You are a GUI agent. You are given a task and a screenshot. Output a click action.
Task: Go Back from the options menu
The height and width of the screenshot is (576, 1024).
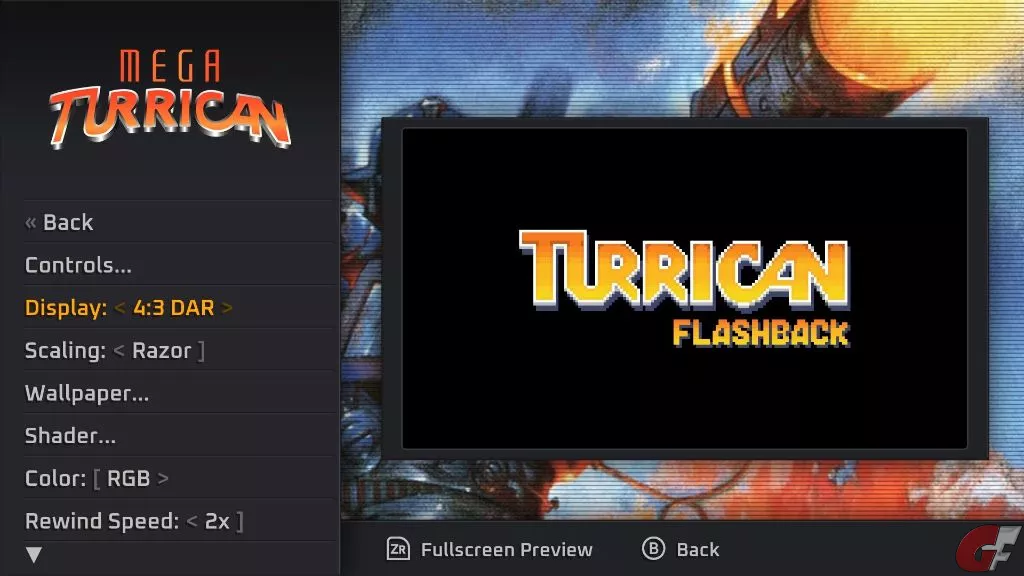click(x=178, y=222)
